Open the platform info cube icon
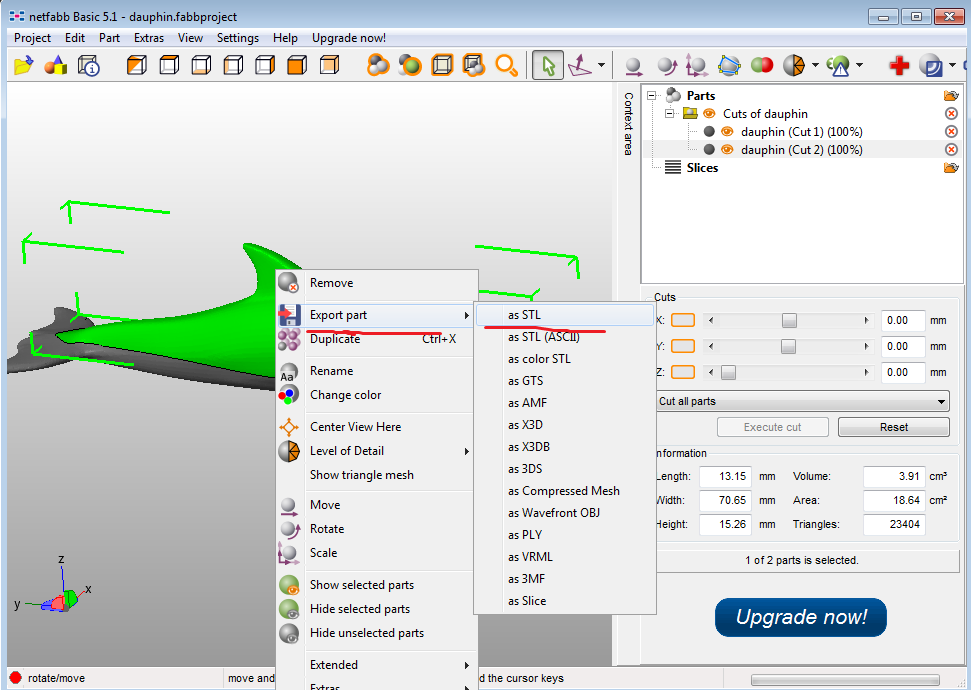Viewport: 971px width, 690px height. (x=88, y=65)
